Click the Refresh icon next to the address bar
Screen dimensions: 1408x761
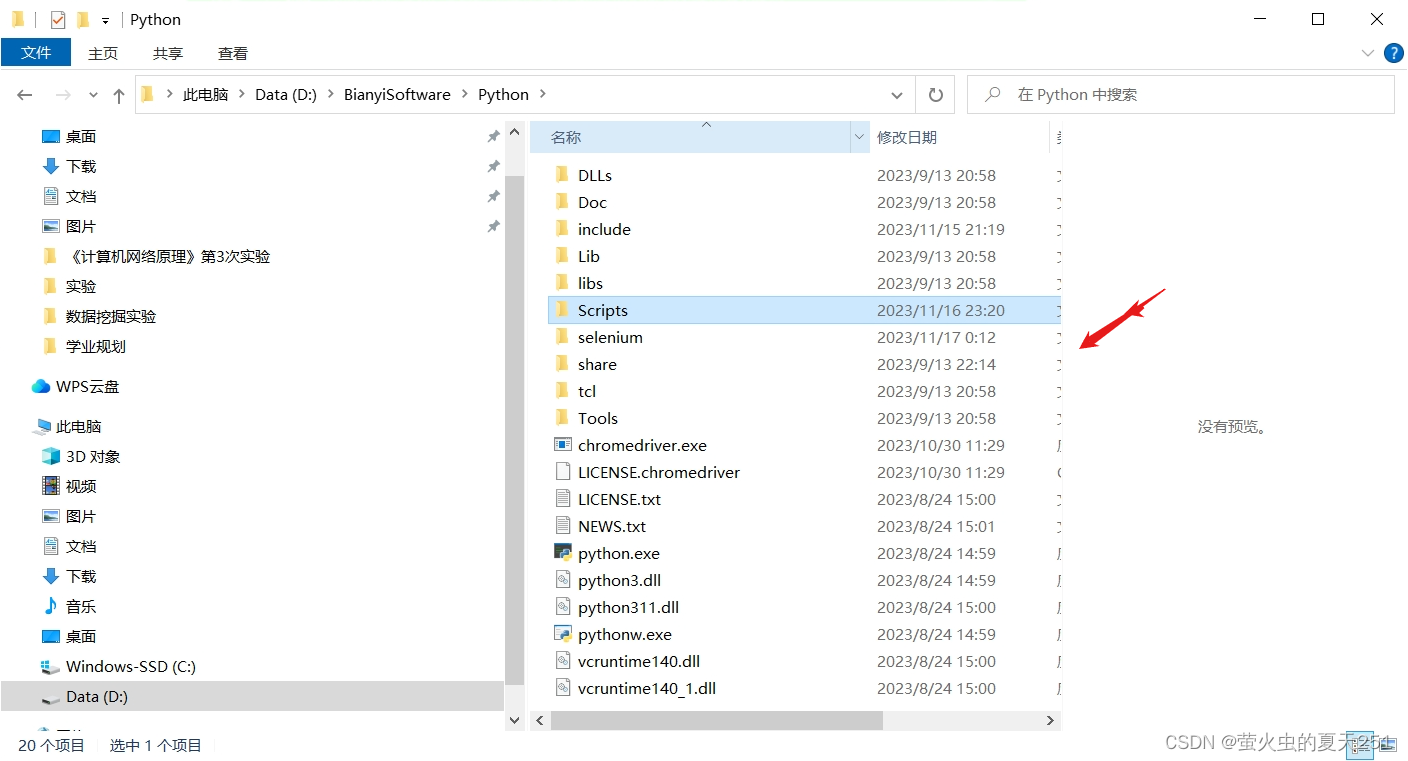pos(935,94)
